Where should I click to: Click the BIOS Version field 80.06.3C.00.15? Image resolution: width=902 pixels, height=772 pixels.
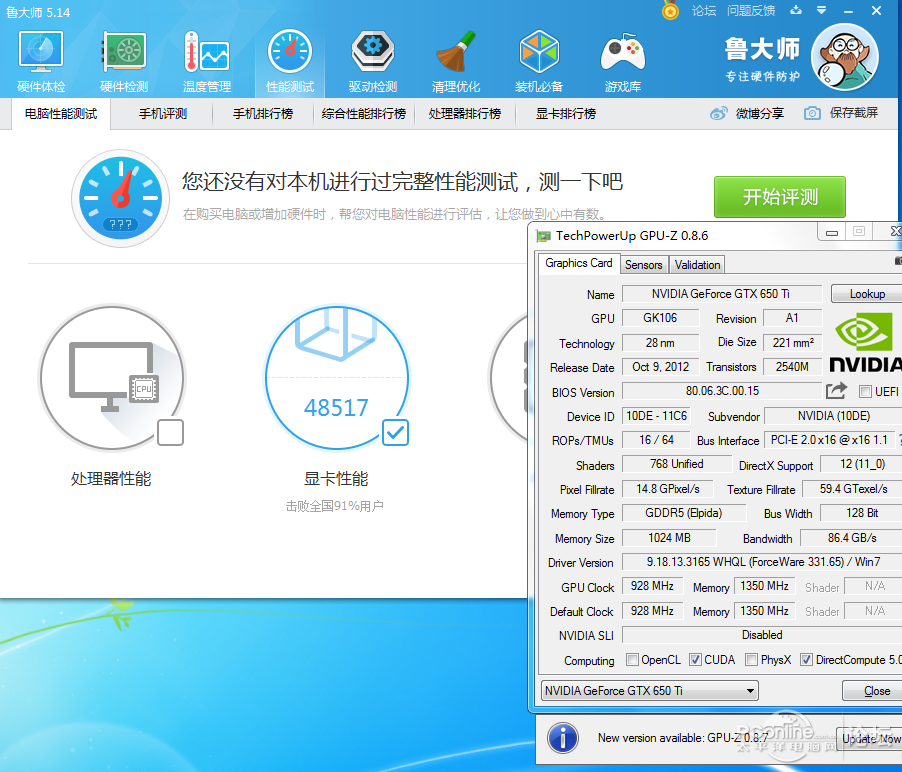(x=721, y=391)
